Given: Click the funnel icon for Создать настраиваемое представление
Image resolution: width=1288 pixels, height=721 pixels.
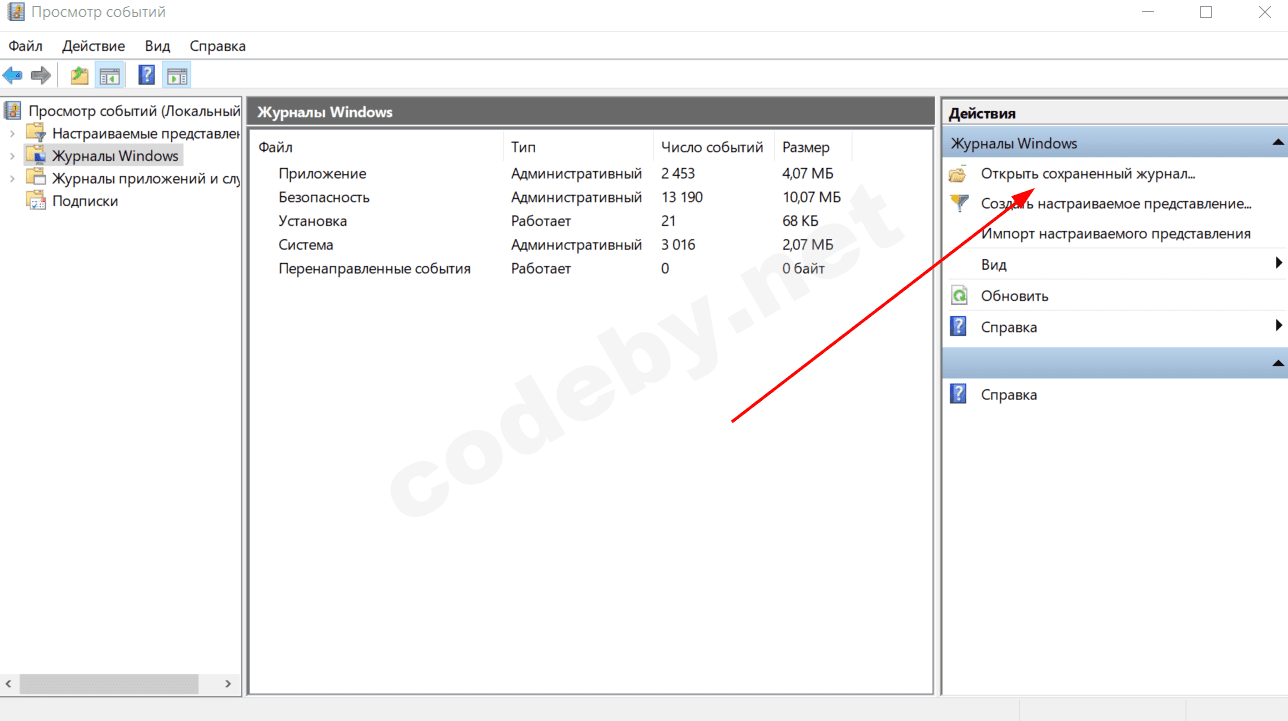Looking at the screenshot, I should (x=959, y=204).
